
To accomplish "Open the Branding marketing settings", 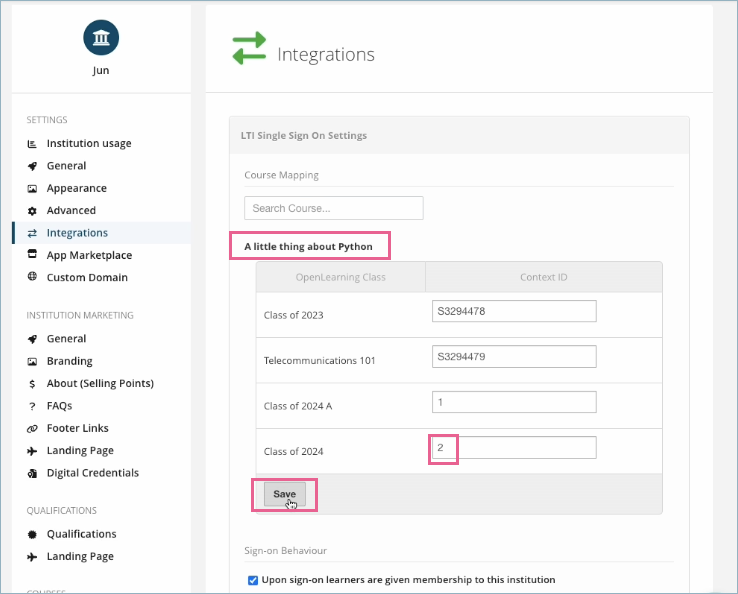I will pyautogui.click(x=69, y=361).
